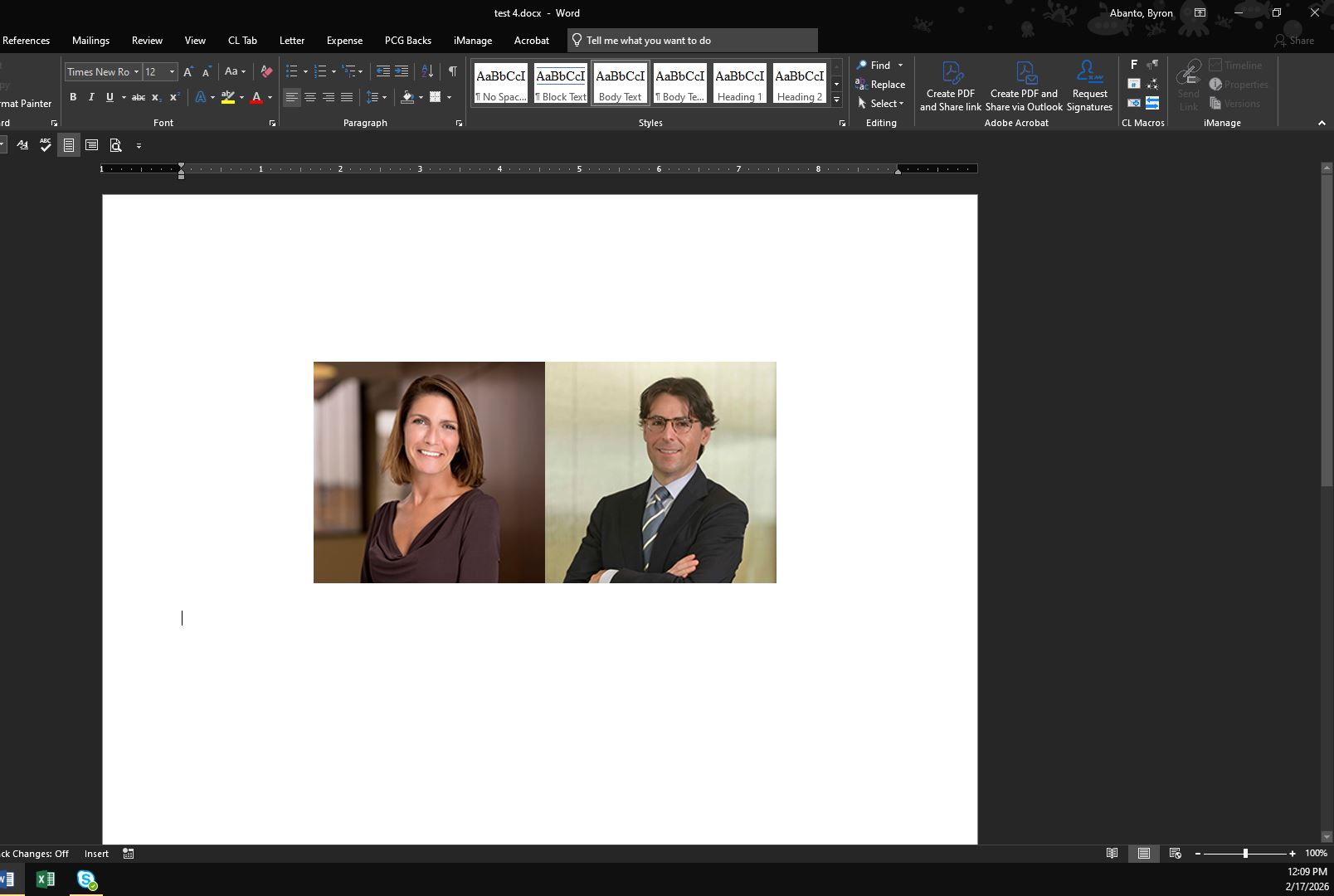Toggle bold formatting
Image resolution: width=1334 pixels, height=896 pixels.
[x=73, y=97]
